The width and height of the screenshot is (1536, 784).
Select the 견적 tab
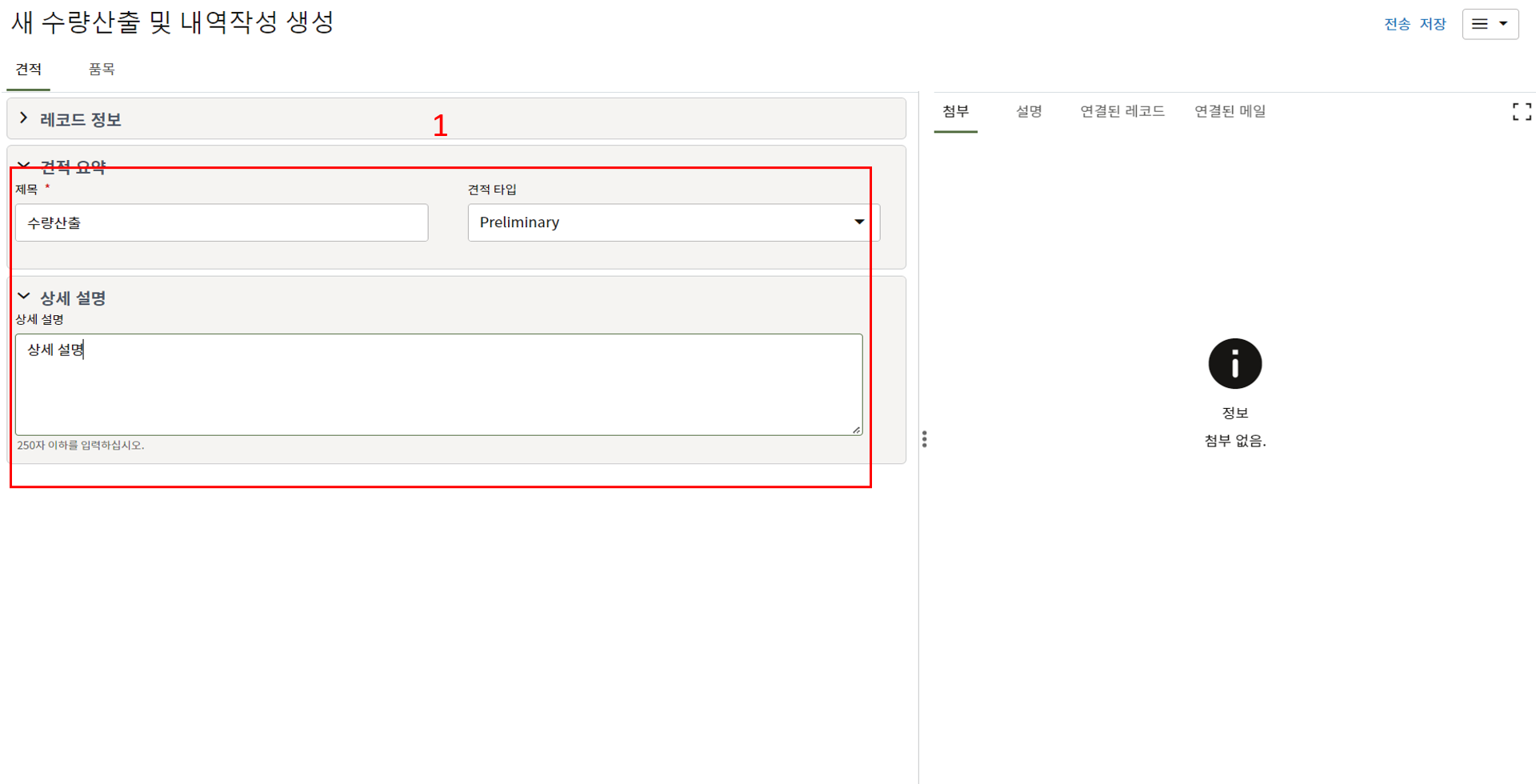29,70
